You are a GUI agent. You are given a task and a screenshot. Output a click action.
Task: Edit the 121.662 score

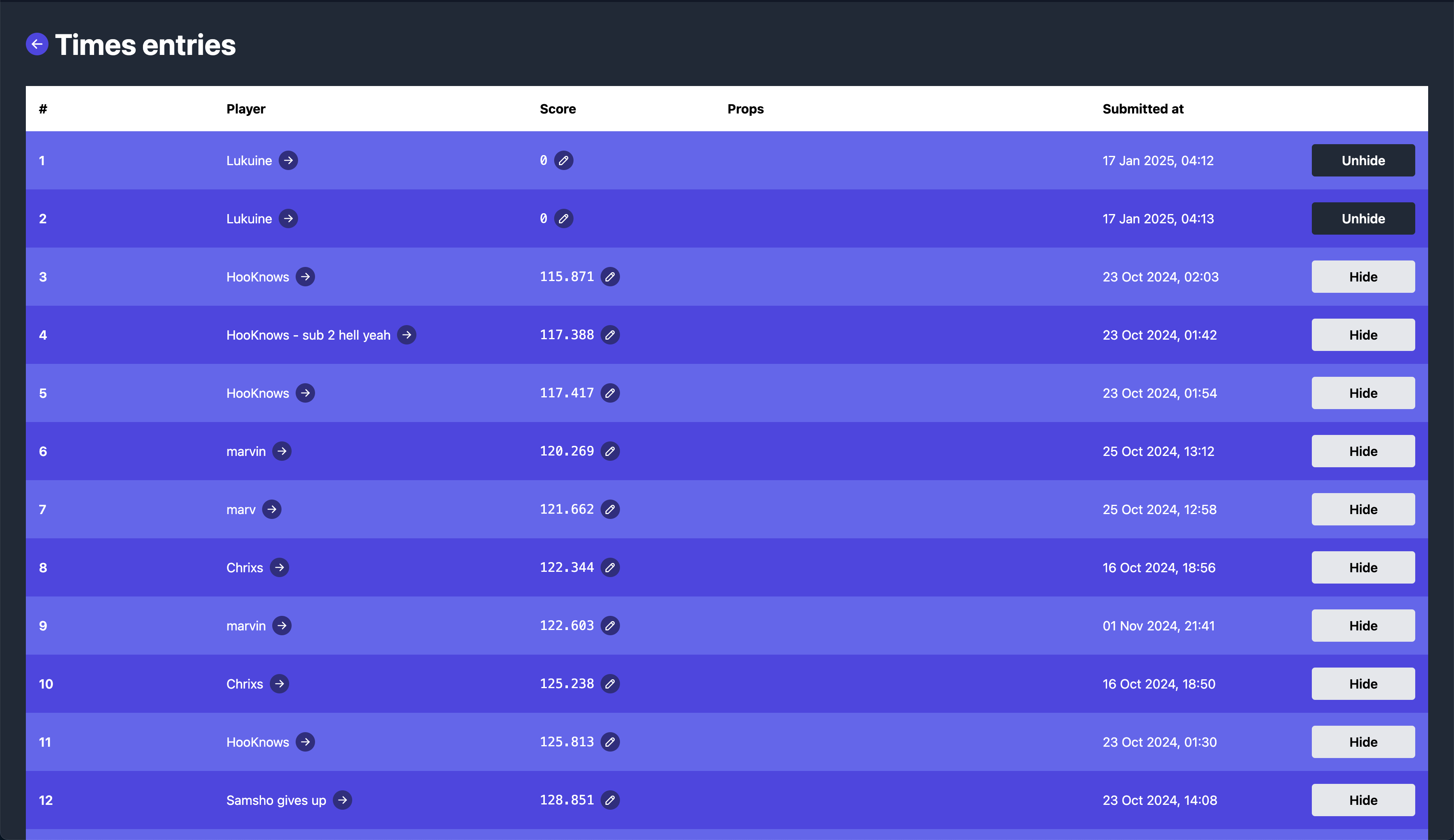(x=610, y=509)
